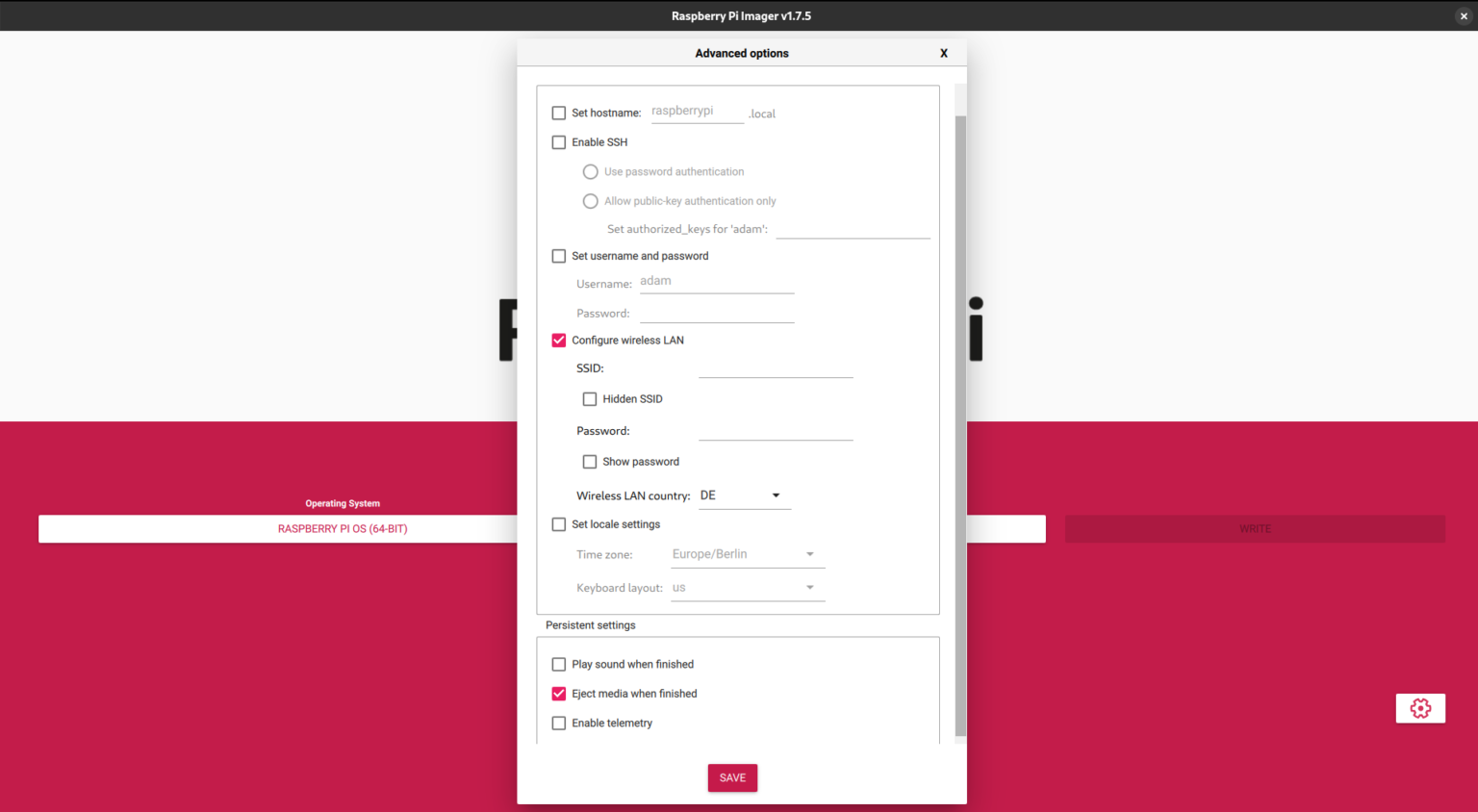Viewport: 1478px width, 812px height.
Task: Close the Advanced options dialog
Action: [944, 53]
